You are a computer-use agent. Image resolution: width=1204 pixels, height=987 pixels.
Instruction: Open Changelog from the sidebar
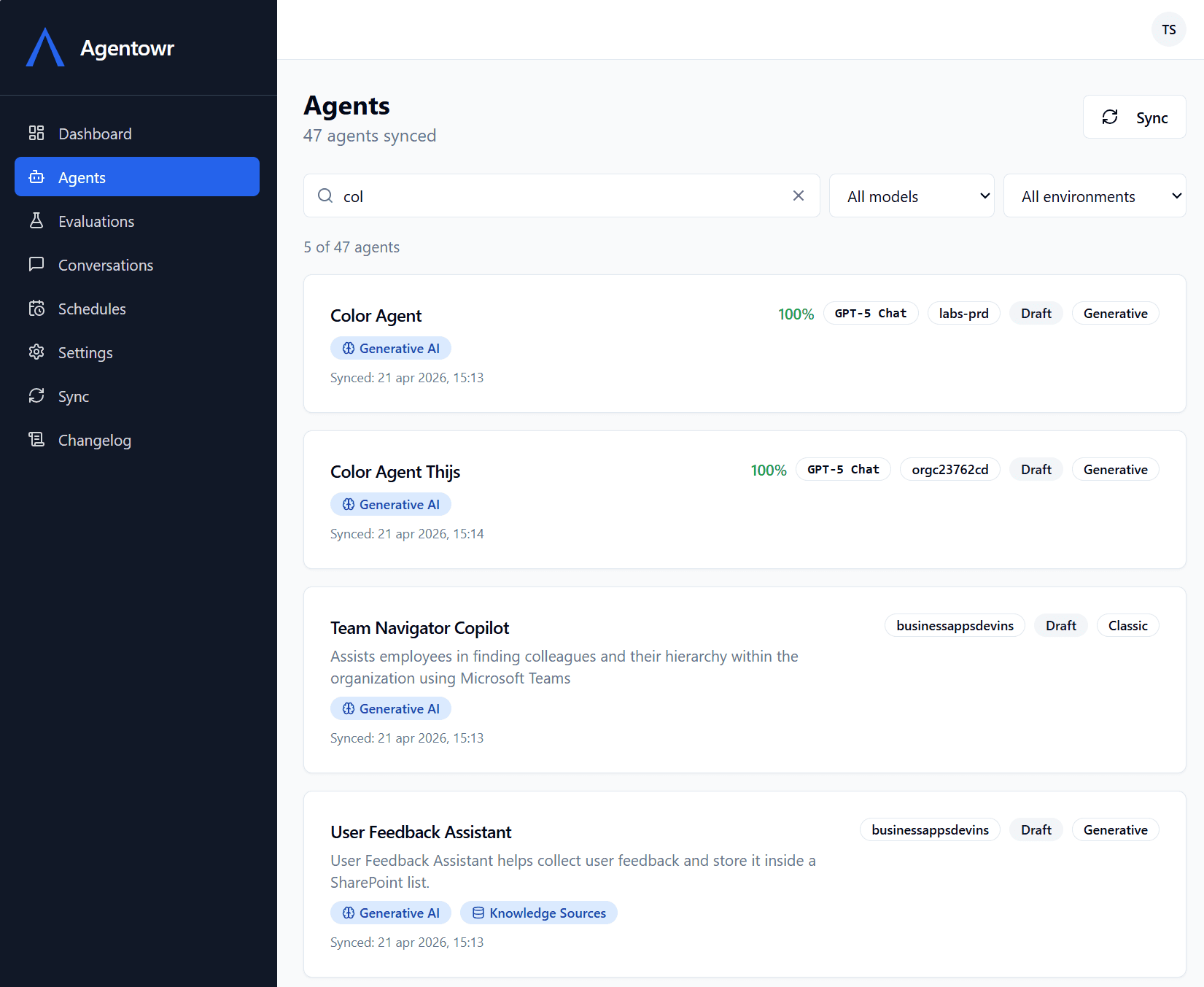click(x=137, y=439)
